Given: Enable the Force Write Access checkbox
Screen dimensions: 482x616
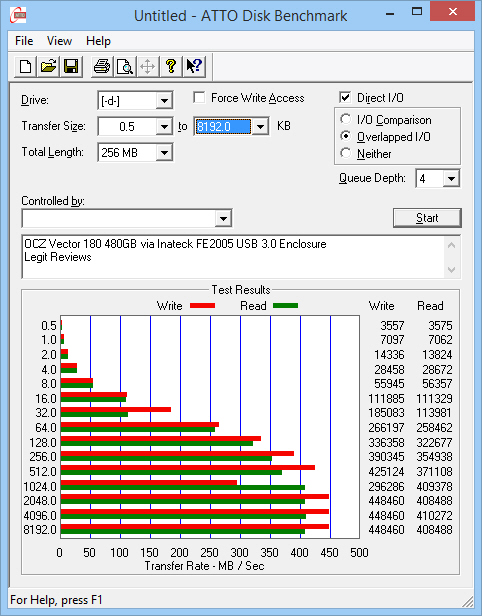Looking at the screenshot, I should click(199, 97).
